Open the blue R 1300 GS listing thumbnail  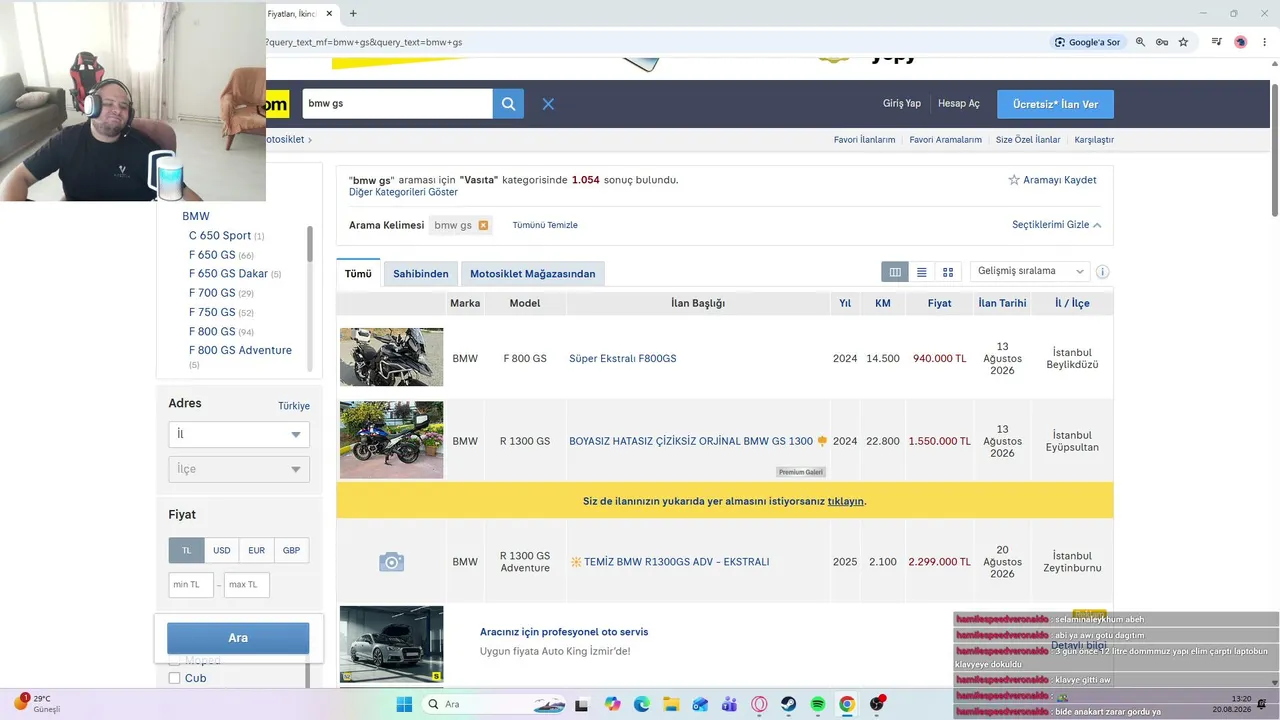(x=391, y=440)
